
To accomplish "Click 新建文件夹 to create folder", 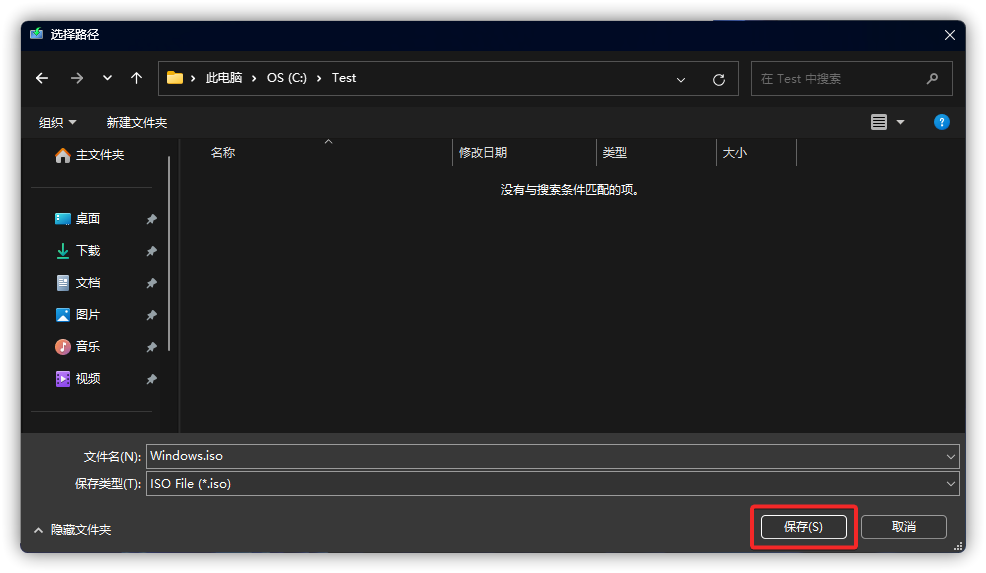I will 136,123.
